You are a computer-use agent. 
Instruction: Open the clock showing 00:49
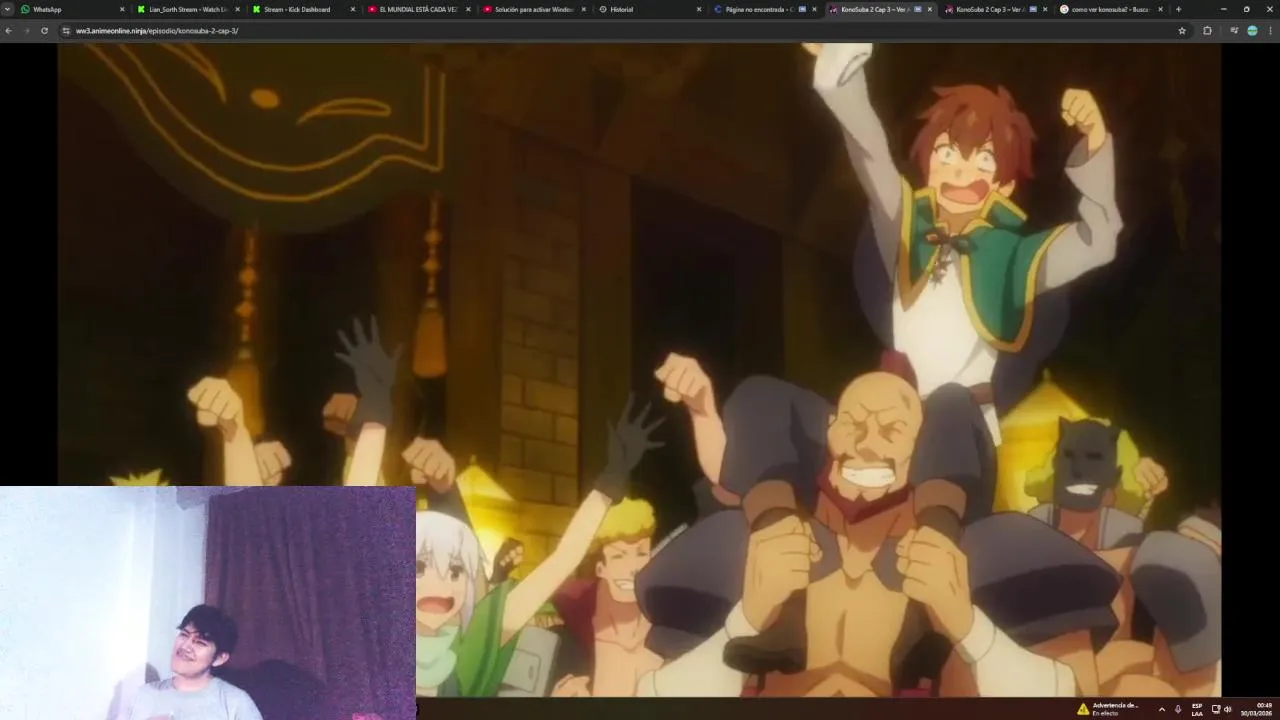point(1256,709)
